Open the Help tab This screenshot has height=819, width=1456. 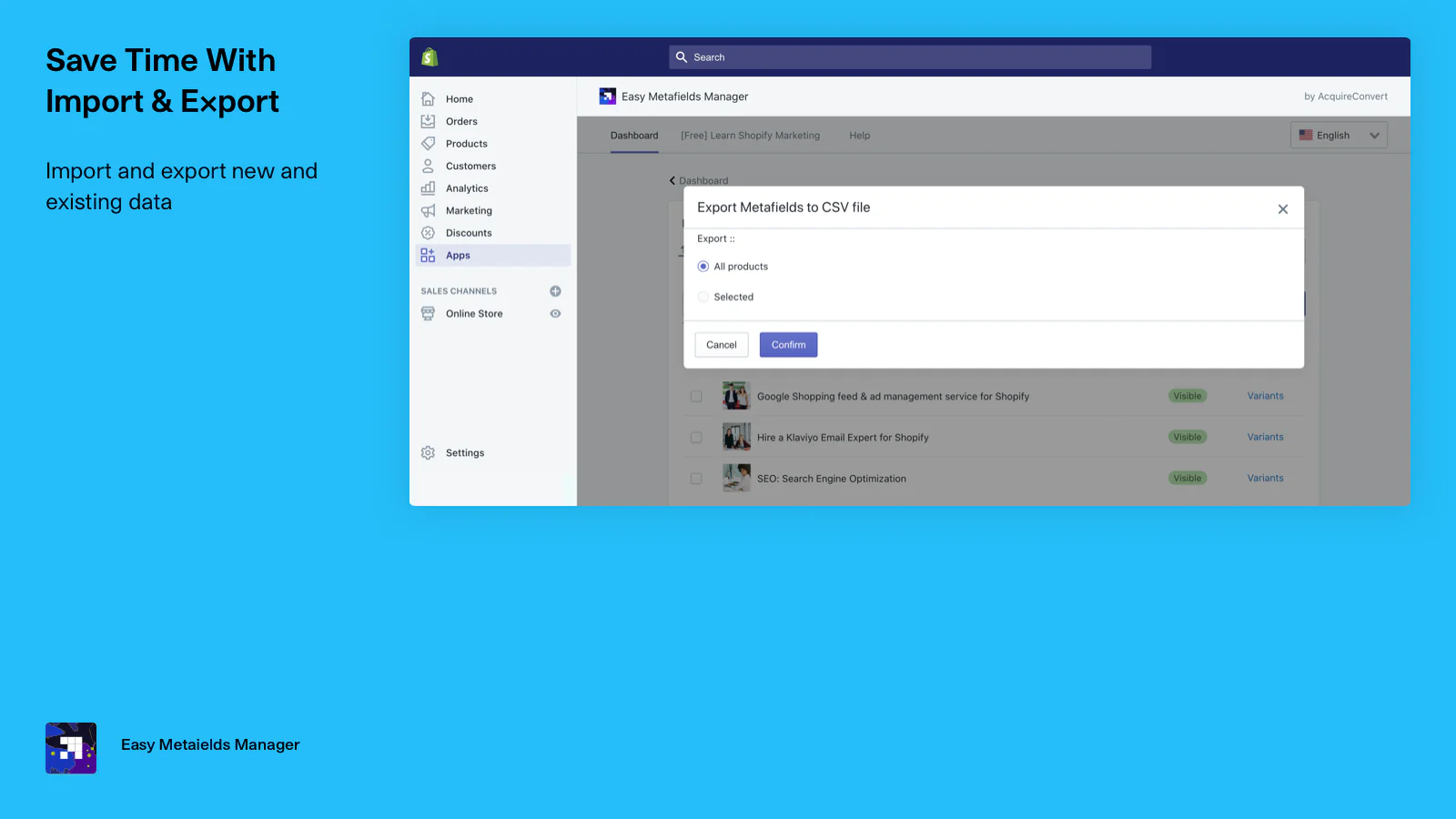pyautogui.click(x=860, y=136)
